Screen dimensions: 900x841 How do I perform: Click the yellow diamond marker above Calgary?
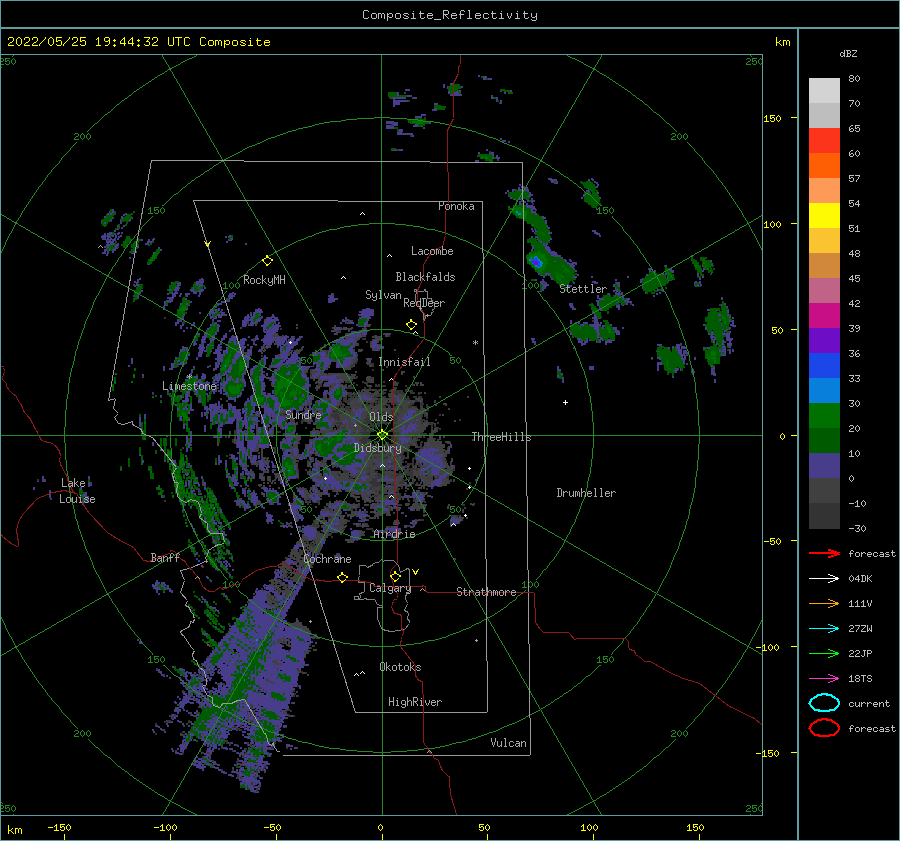[x=395, y=576]
